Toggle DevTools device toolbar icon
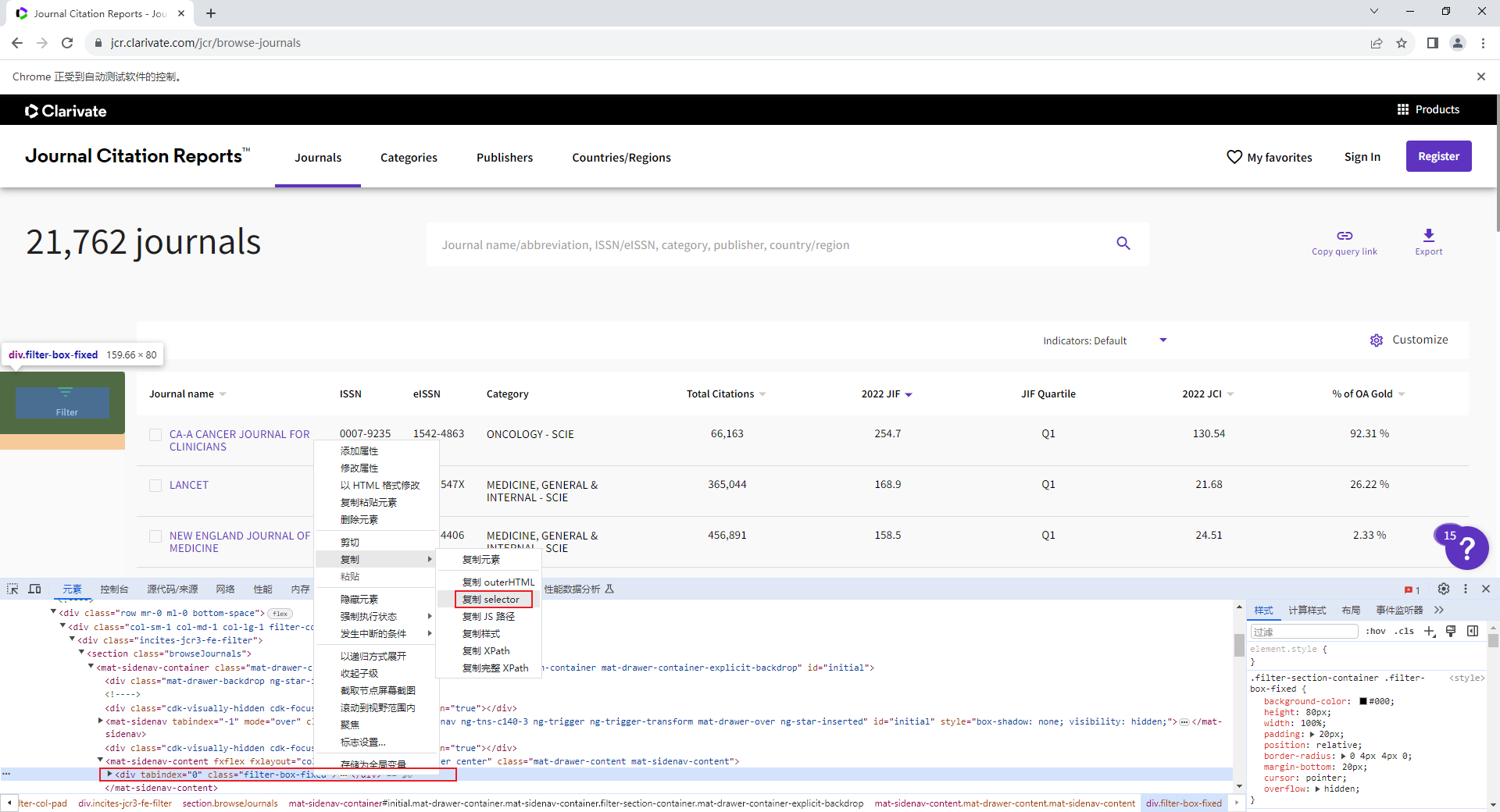This screenshot has height=812, width=1500. [x=34, y=589]
